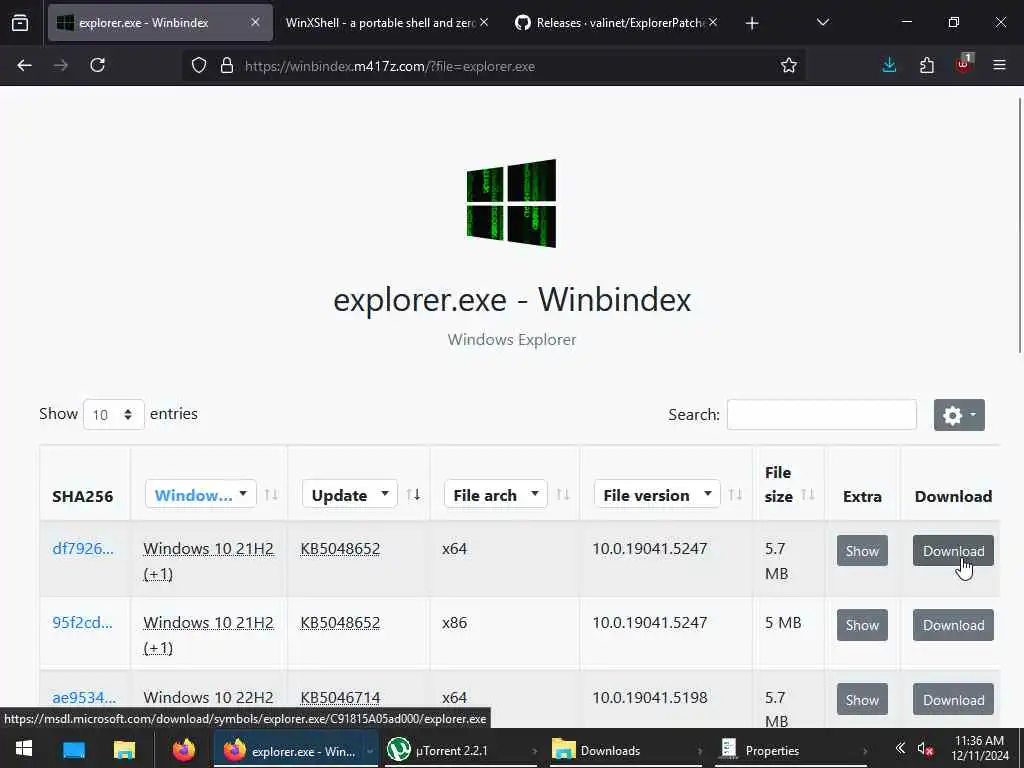Open the extensions puzzle icon
The height and width of the screenshot is (768, 1024).
click(x=927, y=65)
